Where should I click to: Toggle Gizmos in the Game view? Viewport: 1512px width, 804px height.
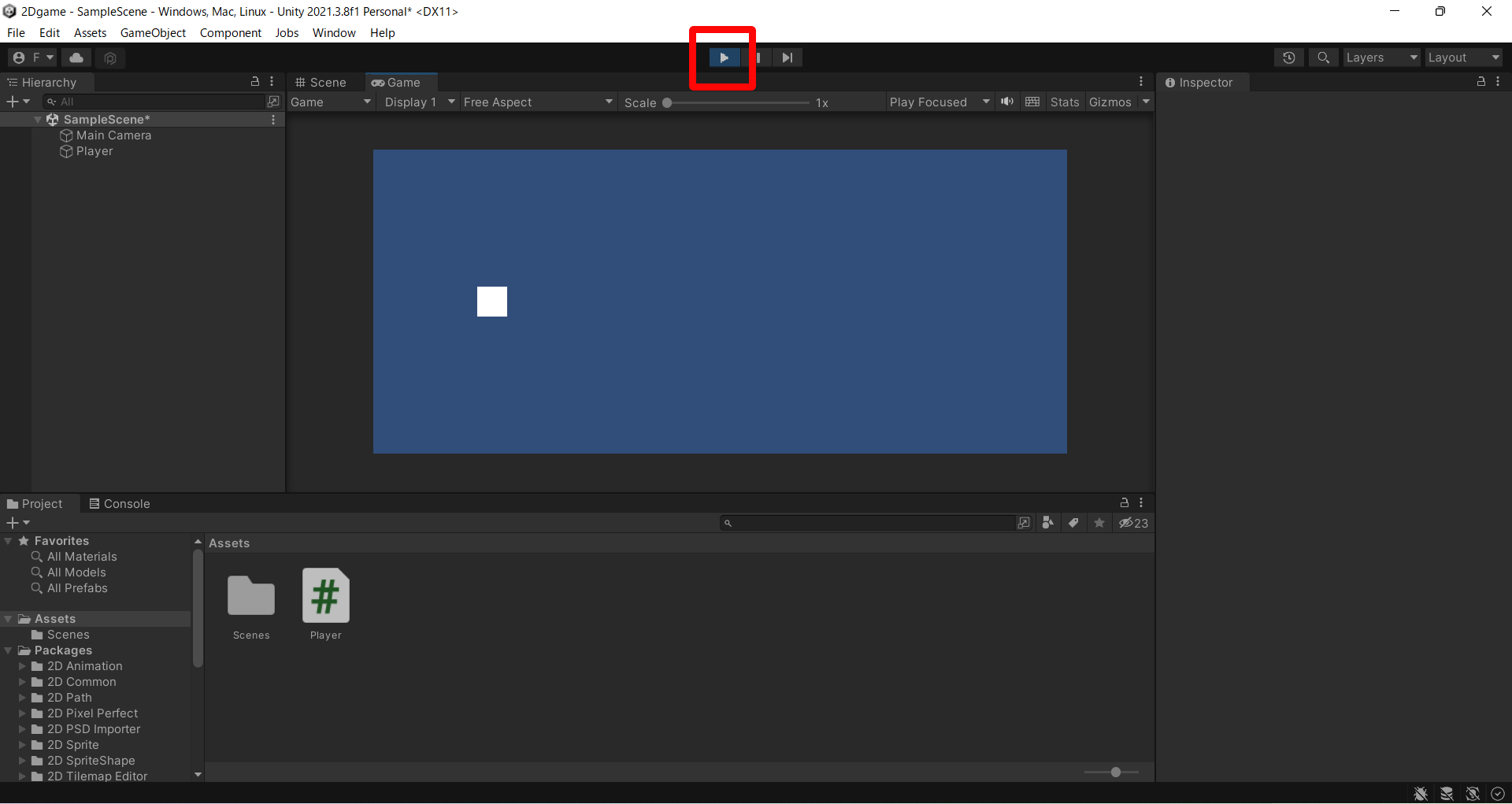coord(1112,102)
